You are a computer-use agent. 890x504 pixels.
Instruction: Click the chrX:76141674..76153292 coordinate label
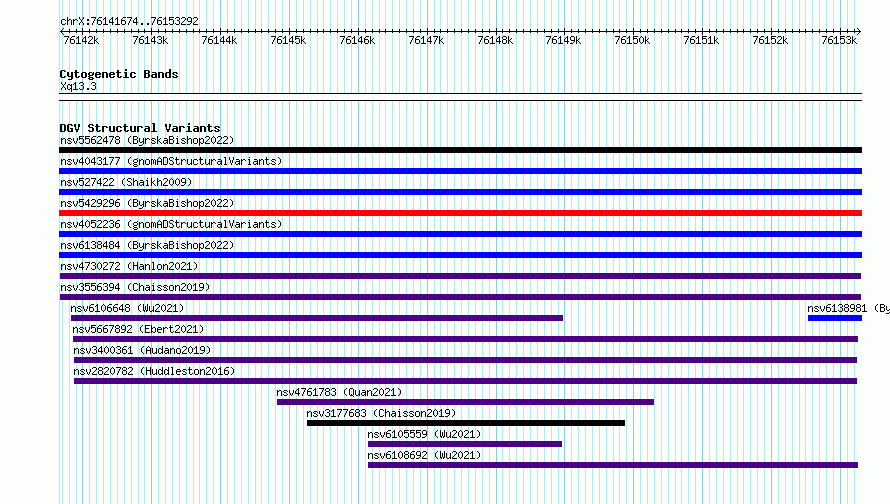129,21
